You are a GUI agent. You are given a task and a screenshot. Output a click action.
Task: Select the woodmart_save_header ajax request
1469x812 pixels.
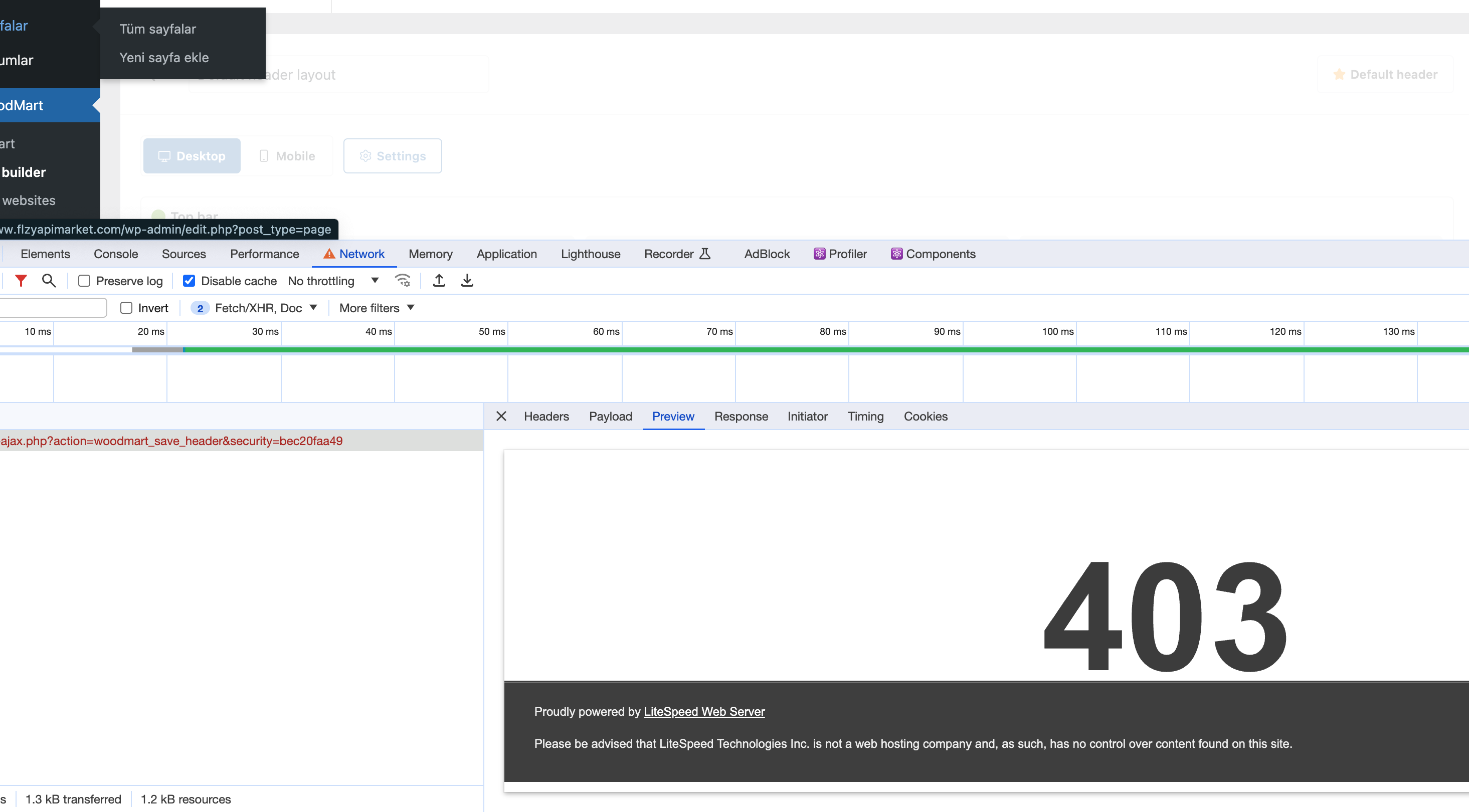(x=171, y=441)
